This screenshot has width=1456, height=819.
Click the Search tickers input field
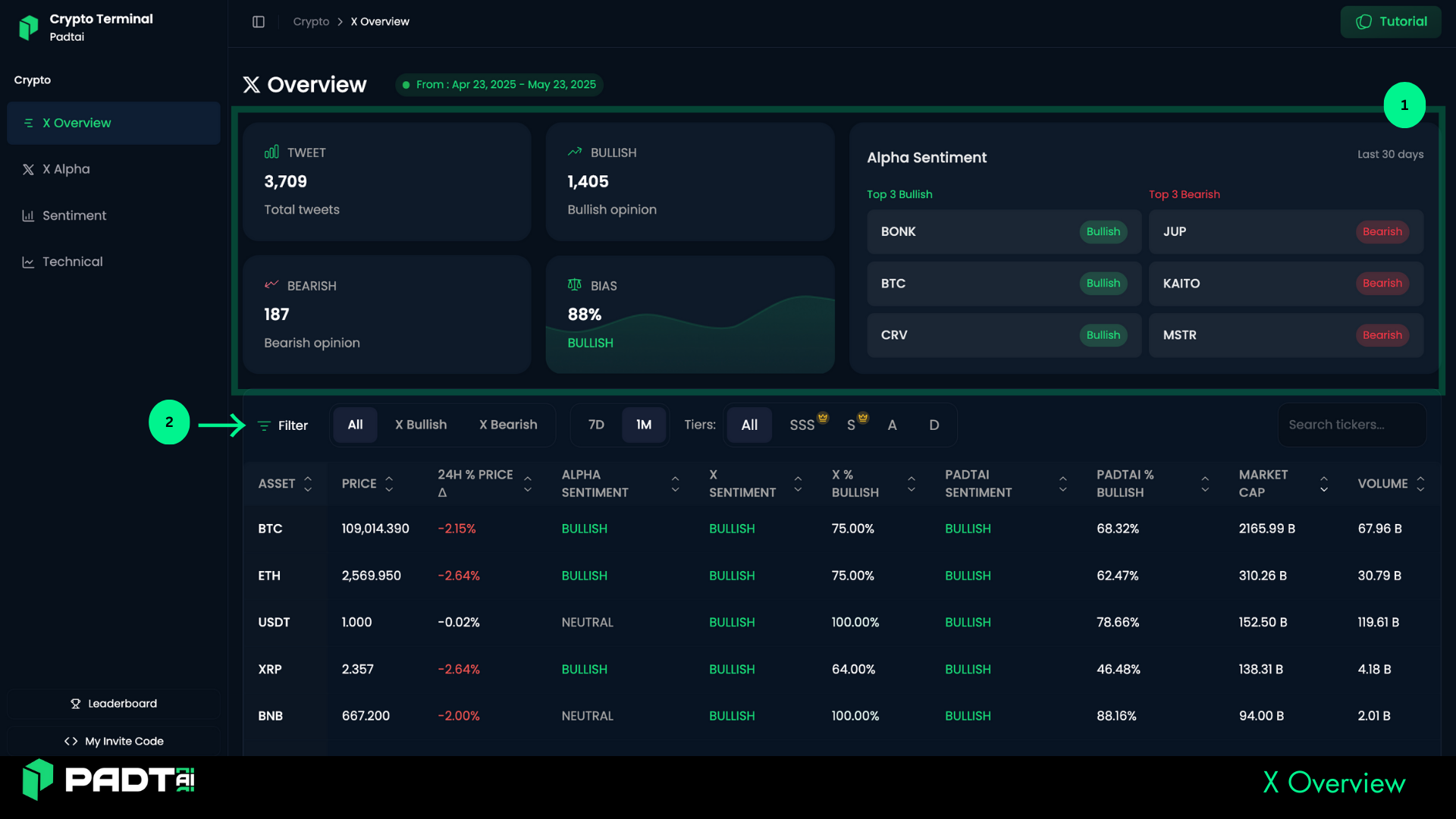(1351, 425)
